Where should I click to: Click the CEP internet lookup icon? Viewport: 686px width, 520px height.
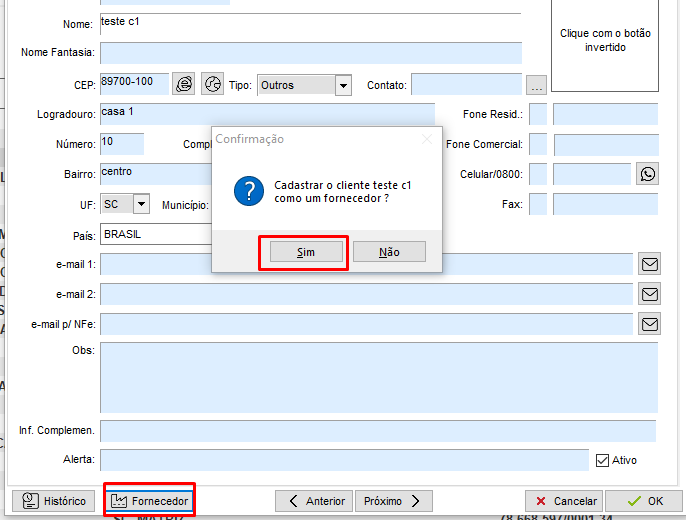click(184, 85)
